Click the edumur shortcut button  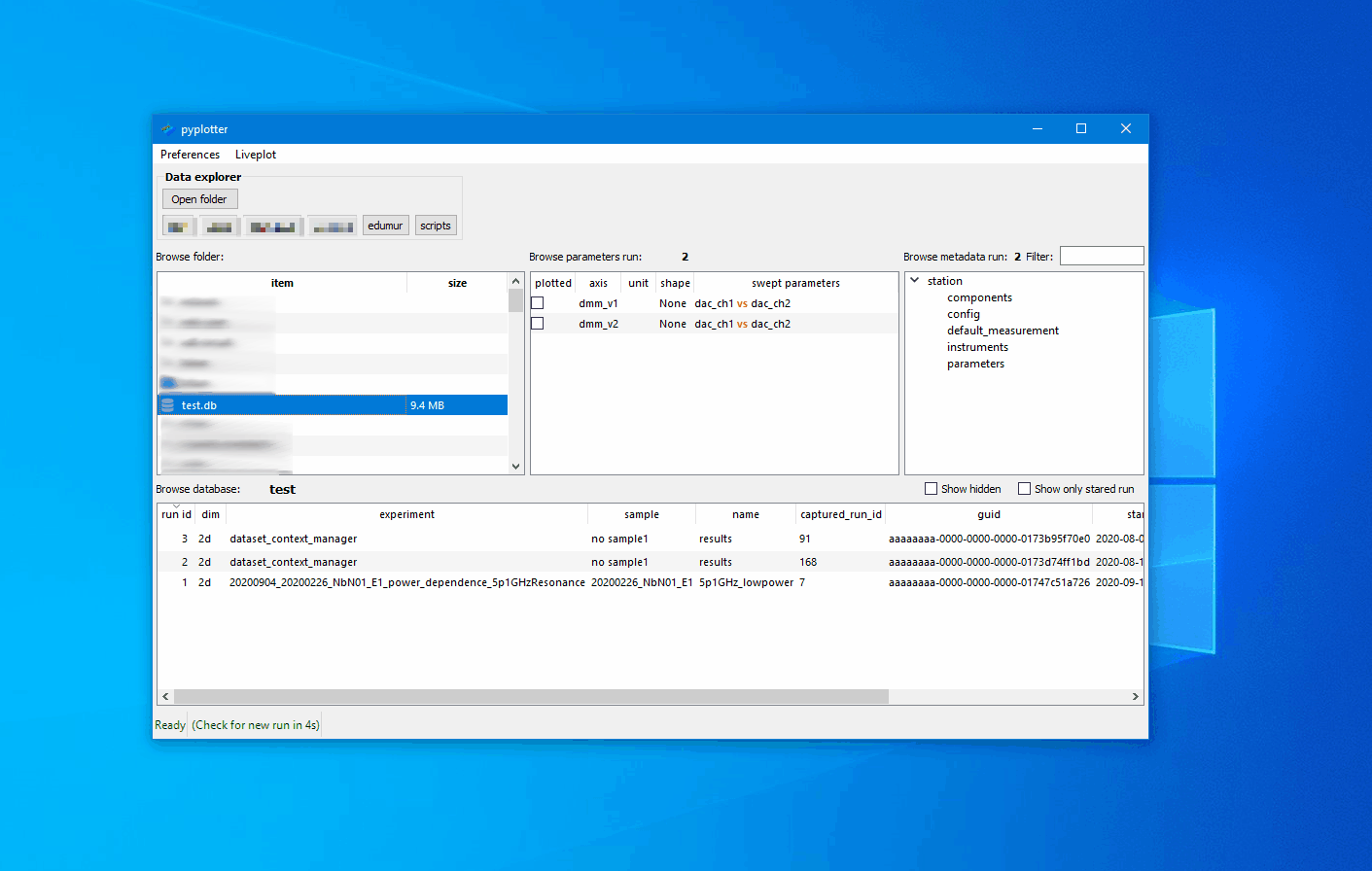(x=385, y=226)
